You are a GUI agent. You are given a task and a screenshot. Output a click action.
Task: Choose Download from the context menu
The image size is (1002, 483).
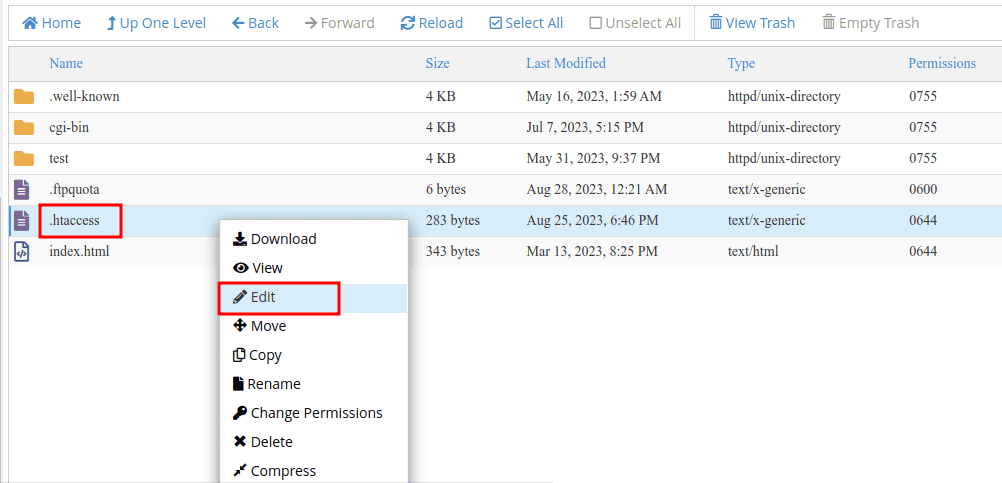click(x=283, y=239)
